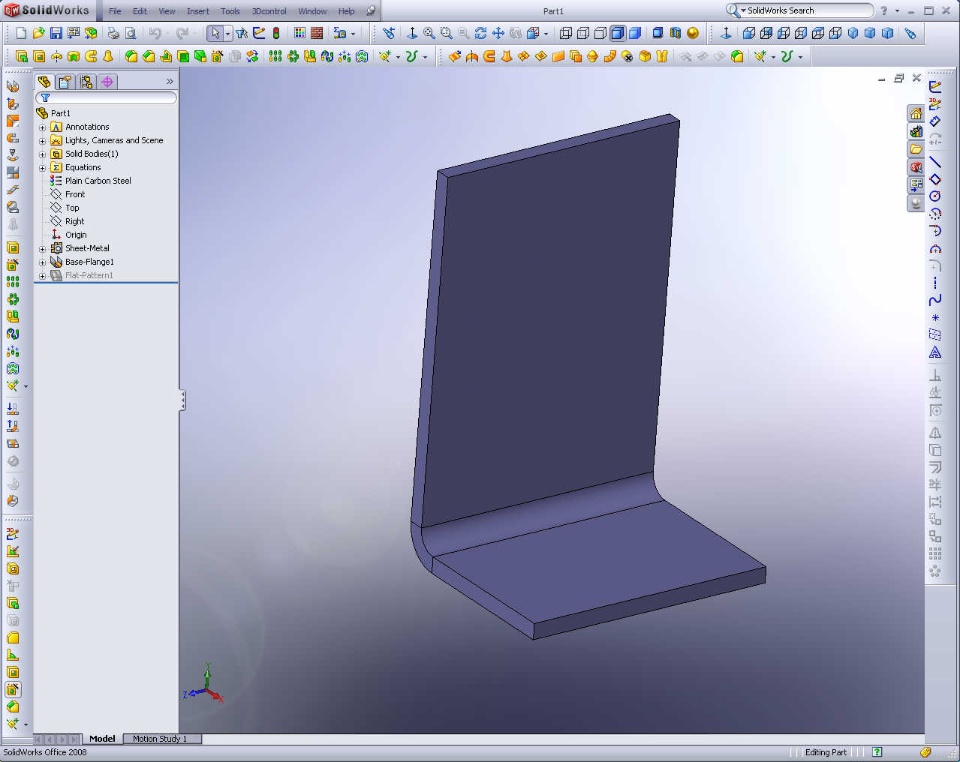Expand the panel with the double chevron
The height and width of the screenshot is (762, 960).
pos(170,81)
